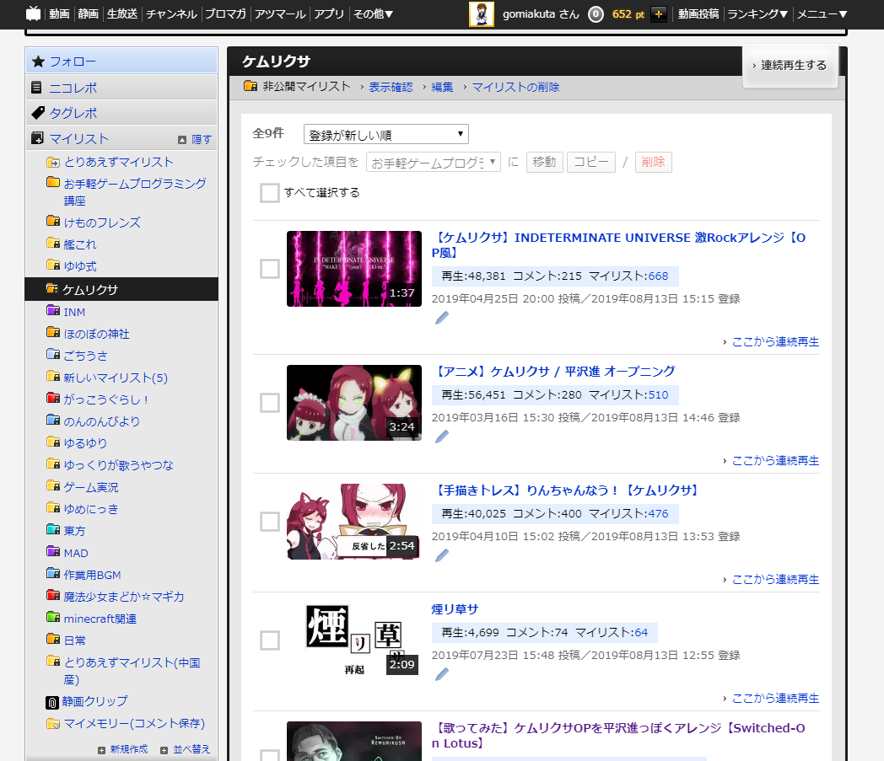Click the red folder icon of がっこうぐらし！
Viewport: 884px width, 761px height.
53,398
